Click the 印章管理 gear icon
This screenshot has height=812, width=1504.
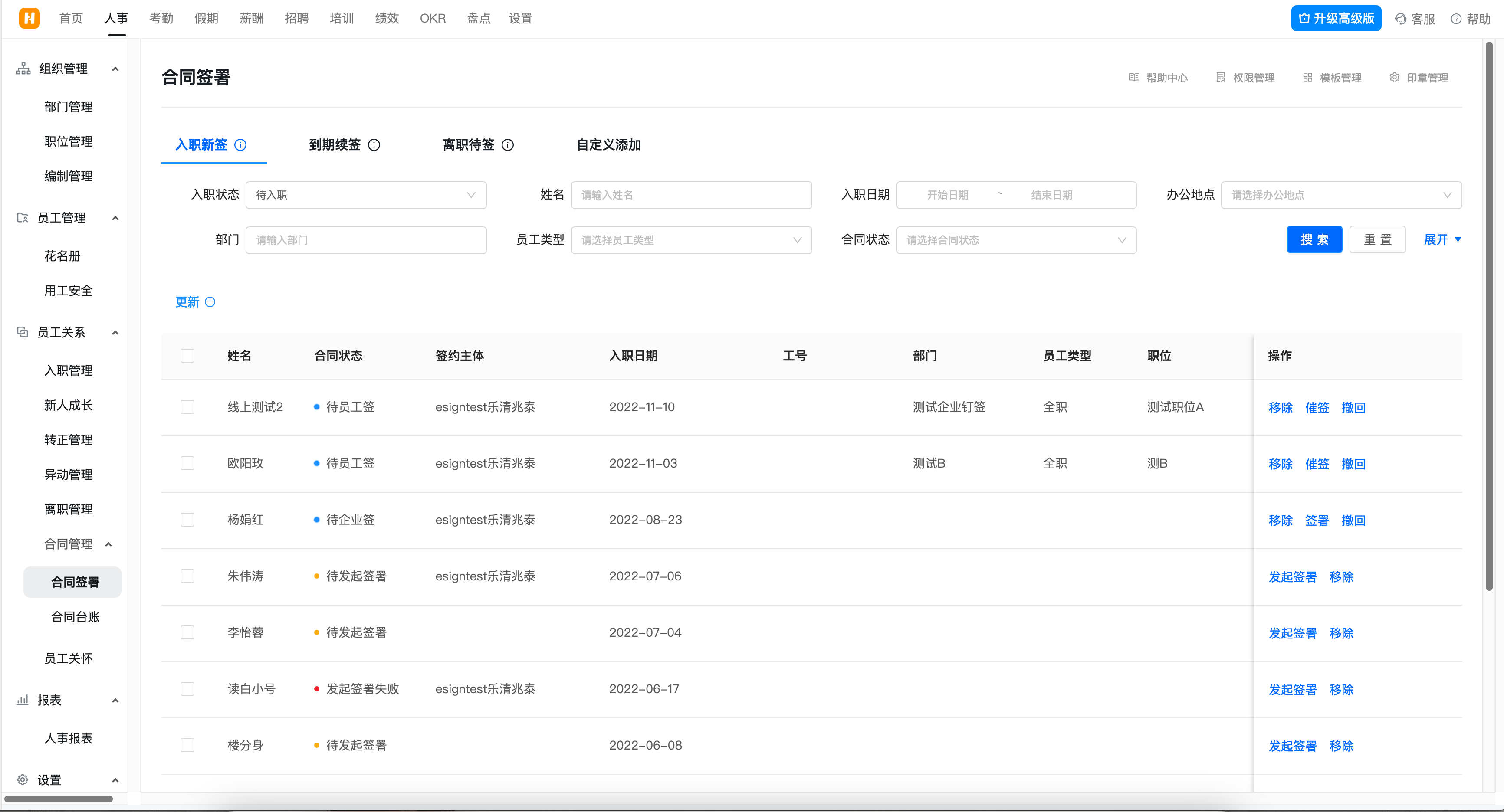1394,77
